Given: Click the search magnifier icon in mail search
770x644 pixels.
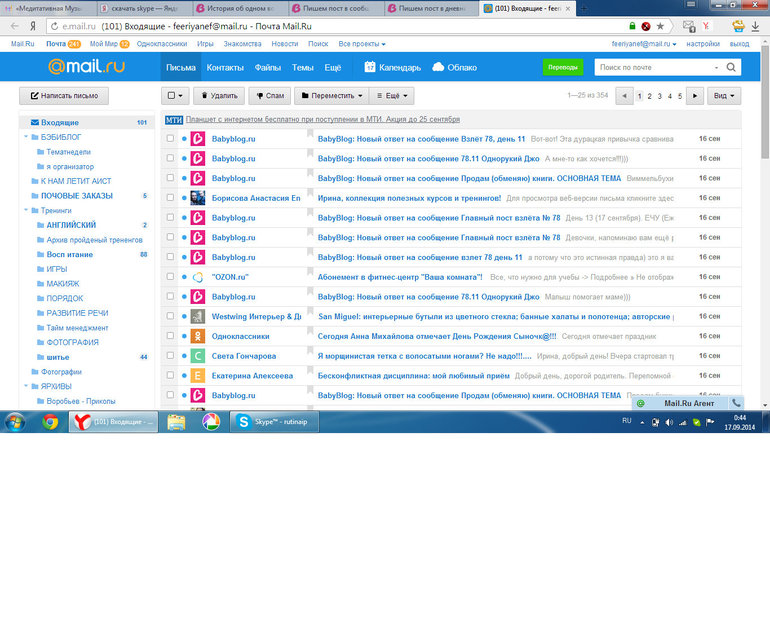Looking at the screenshot, I should coord(731,67).
